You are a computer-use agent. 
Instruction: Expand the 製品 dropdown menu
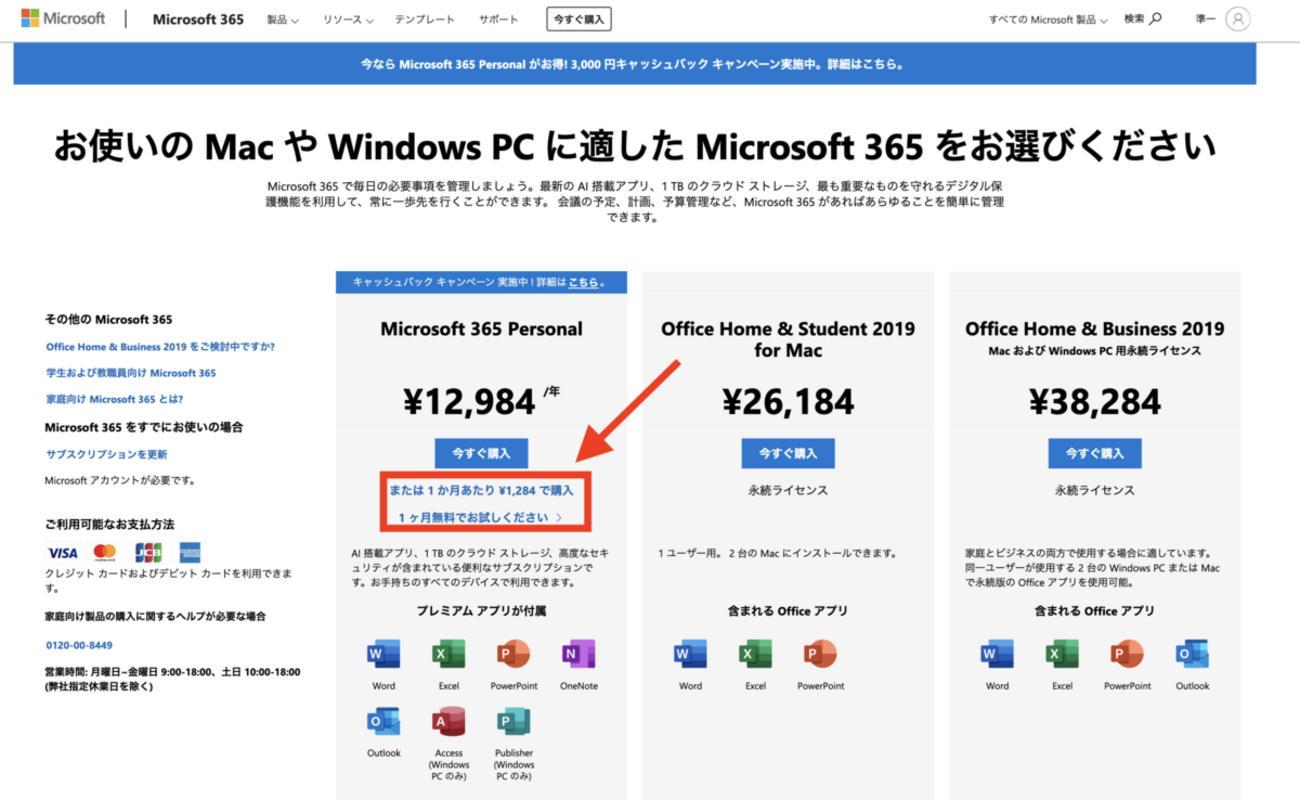coord(283,19)
